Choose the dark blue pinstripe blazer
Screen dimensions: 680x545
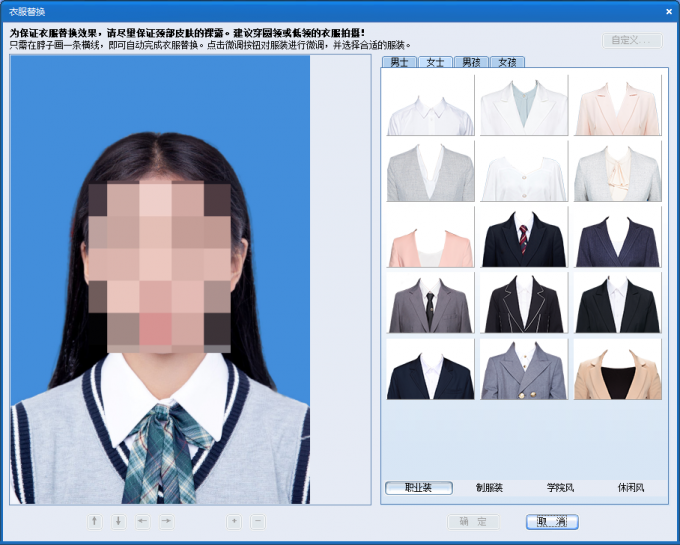coord(618,237)
